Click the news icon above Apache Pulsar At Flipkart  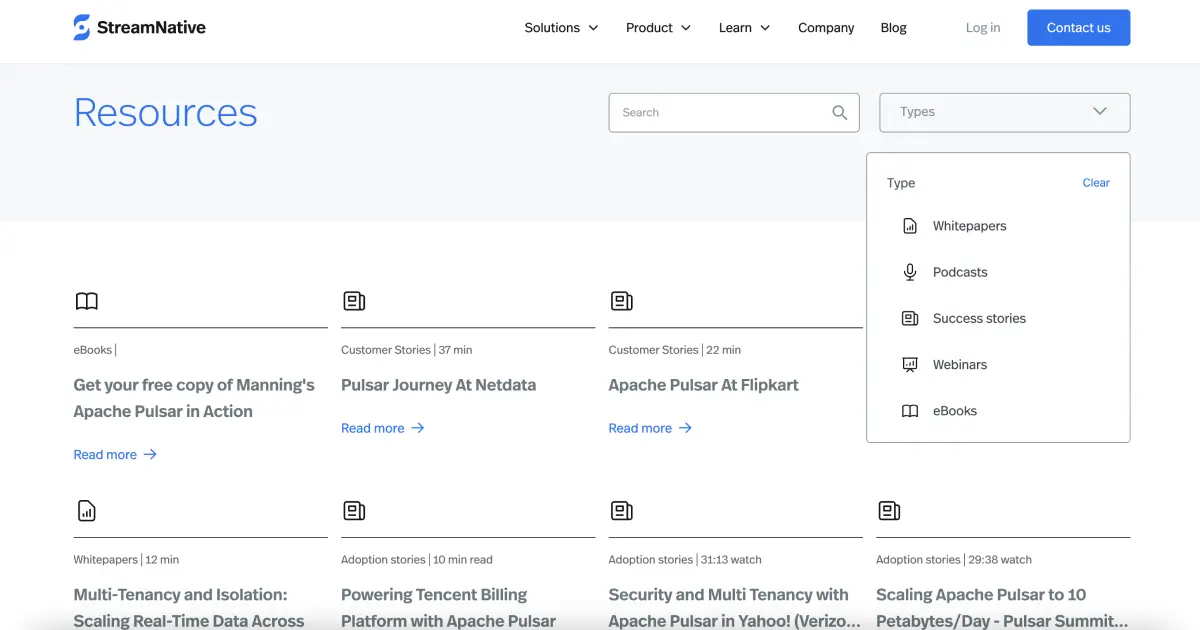click(x=622, y=301)
